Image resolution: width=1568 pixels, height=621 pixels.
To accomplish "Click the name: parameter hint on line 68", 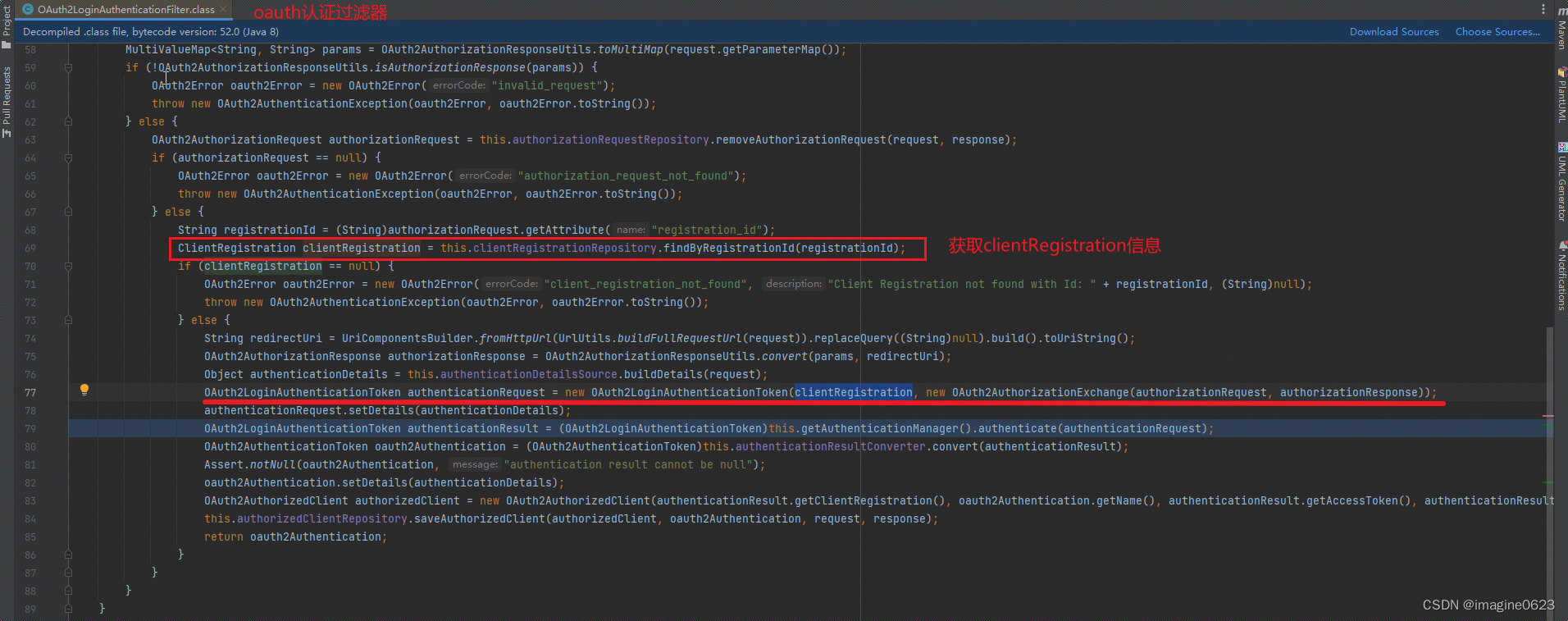I will coord(631,230).
